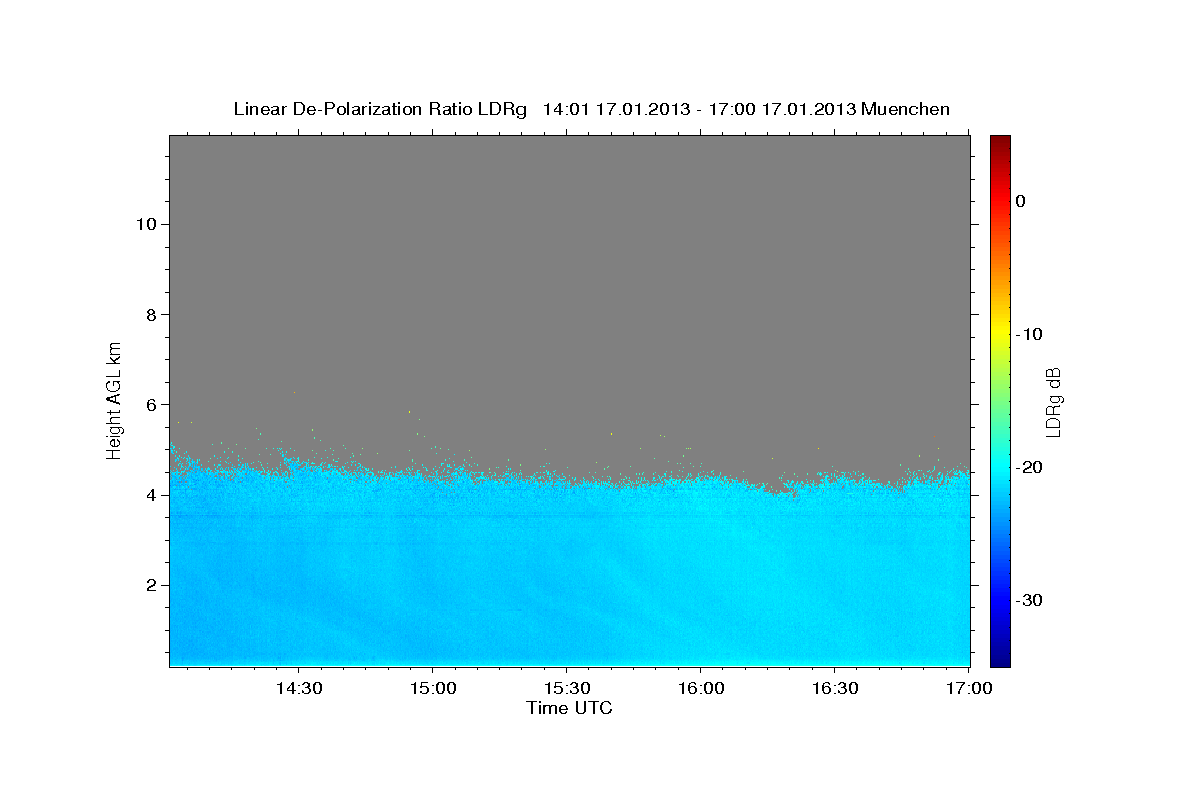The image size is (1200, 800).
Task: Click the colorbar value label -30
Action: pos(1029,600)
